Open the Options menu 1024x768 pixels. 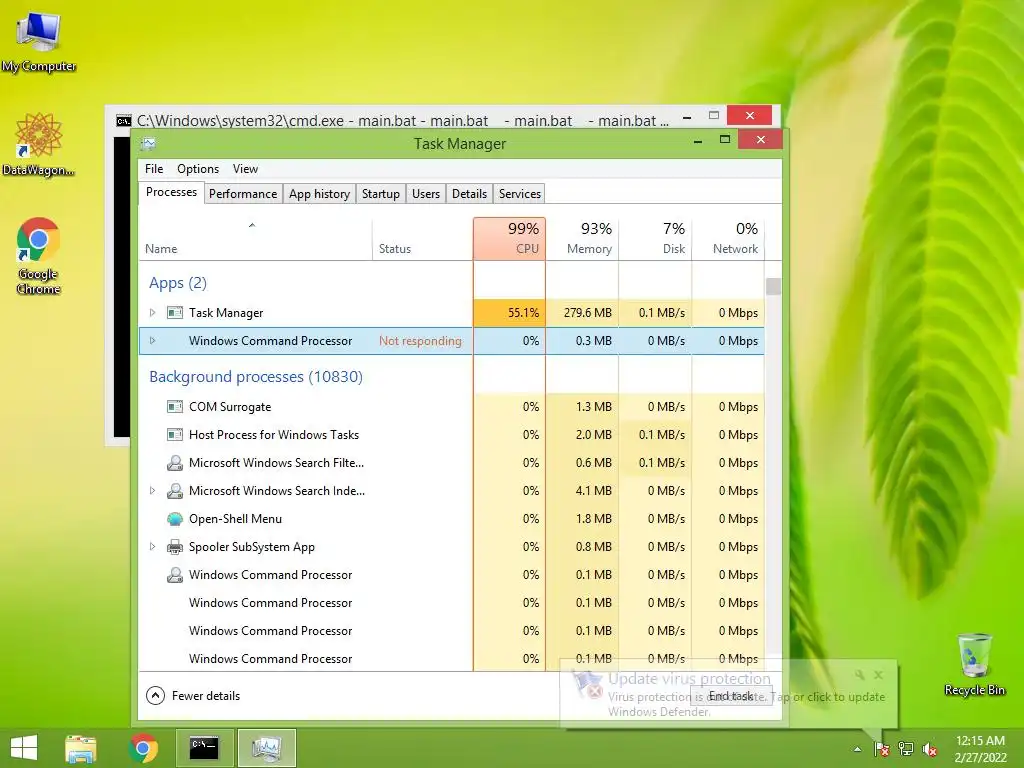(x=198, y=169)
